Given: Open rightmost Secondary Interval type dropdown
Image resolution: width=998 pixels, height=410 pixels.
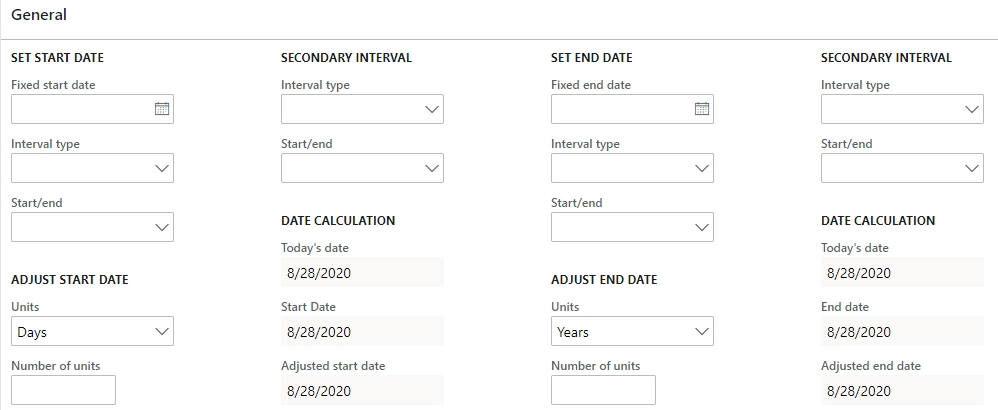Looking at the screenshot, I should coord(902,109).
